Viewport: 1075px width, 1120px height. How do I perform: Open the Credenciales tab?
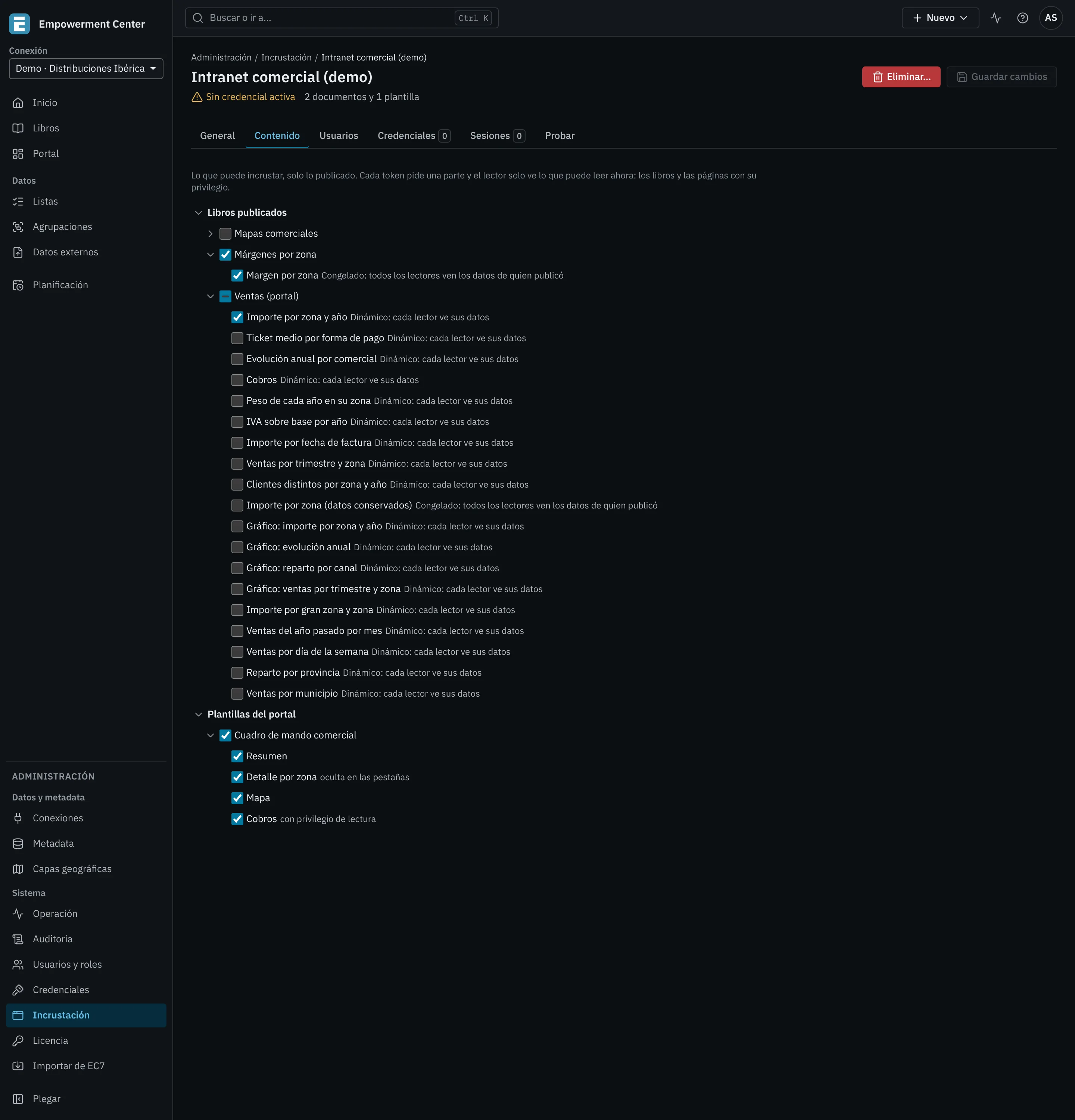pyautogui.click(x=414, y=136)
